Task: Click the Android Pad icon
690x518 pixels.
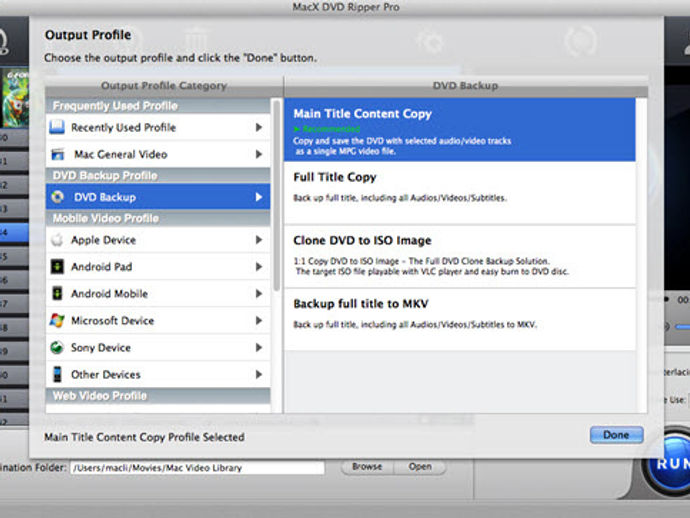Action: tap(57, 267)
